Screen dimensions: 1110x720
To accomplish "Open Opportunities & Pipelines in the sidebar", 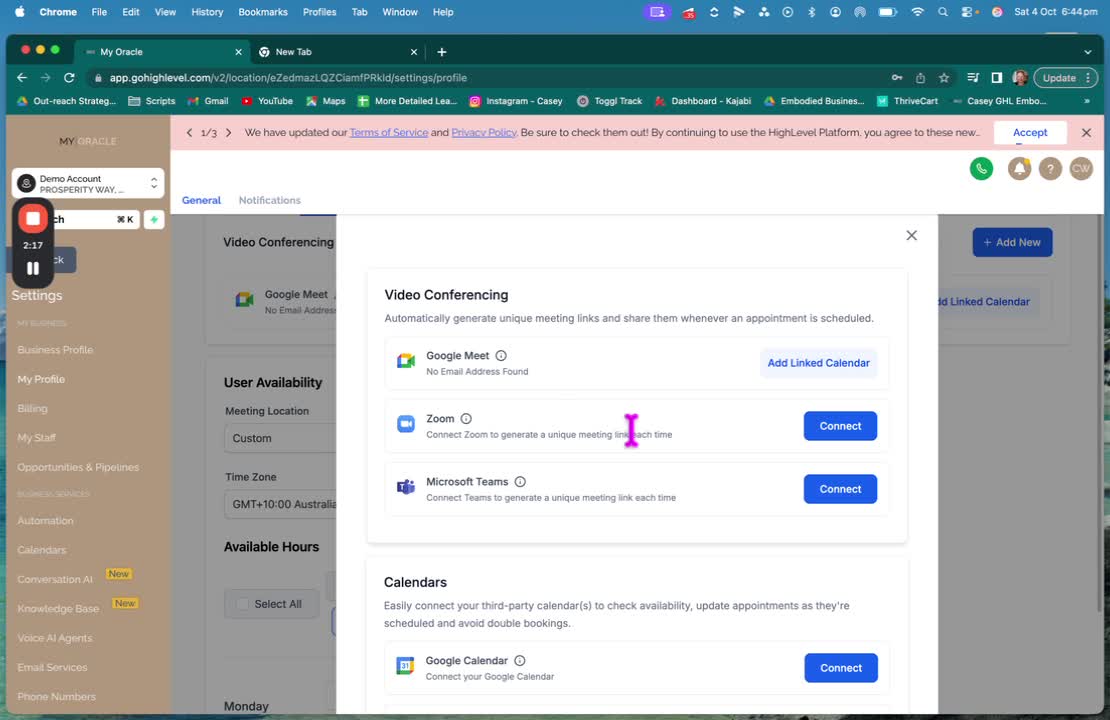I will [x=78, y=467].
